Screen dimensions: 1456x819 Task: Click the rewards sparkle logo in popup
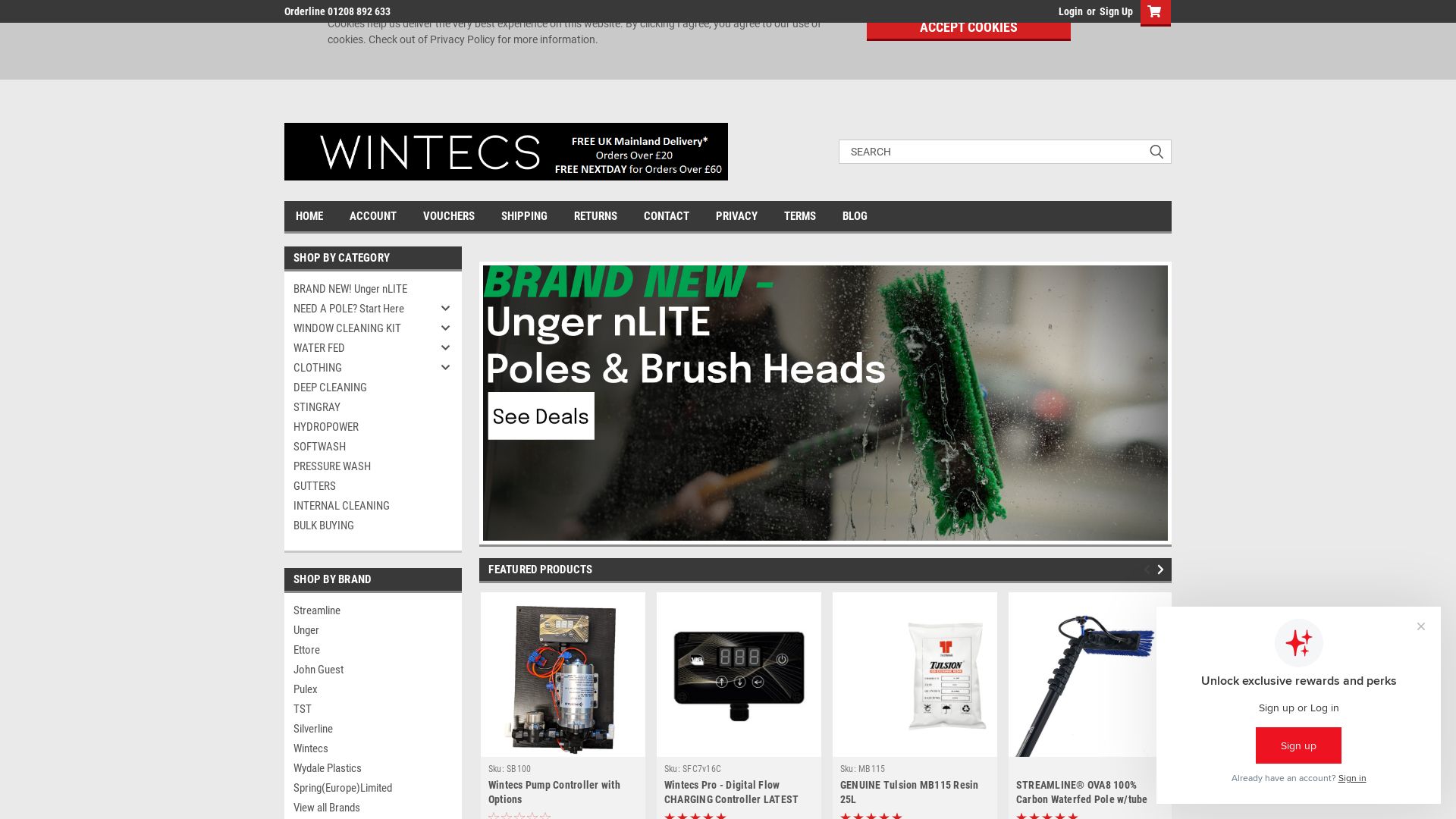coord(1299,642)
